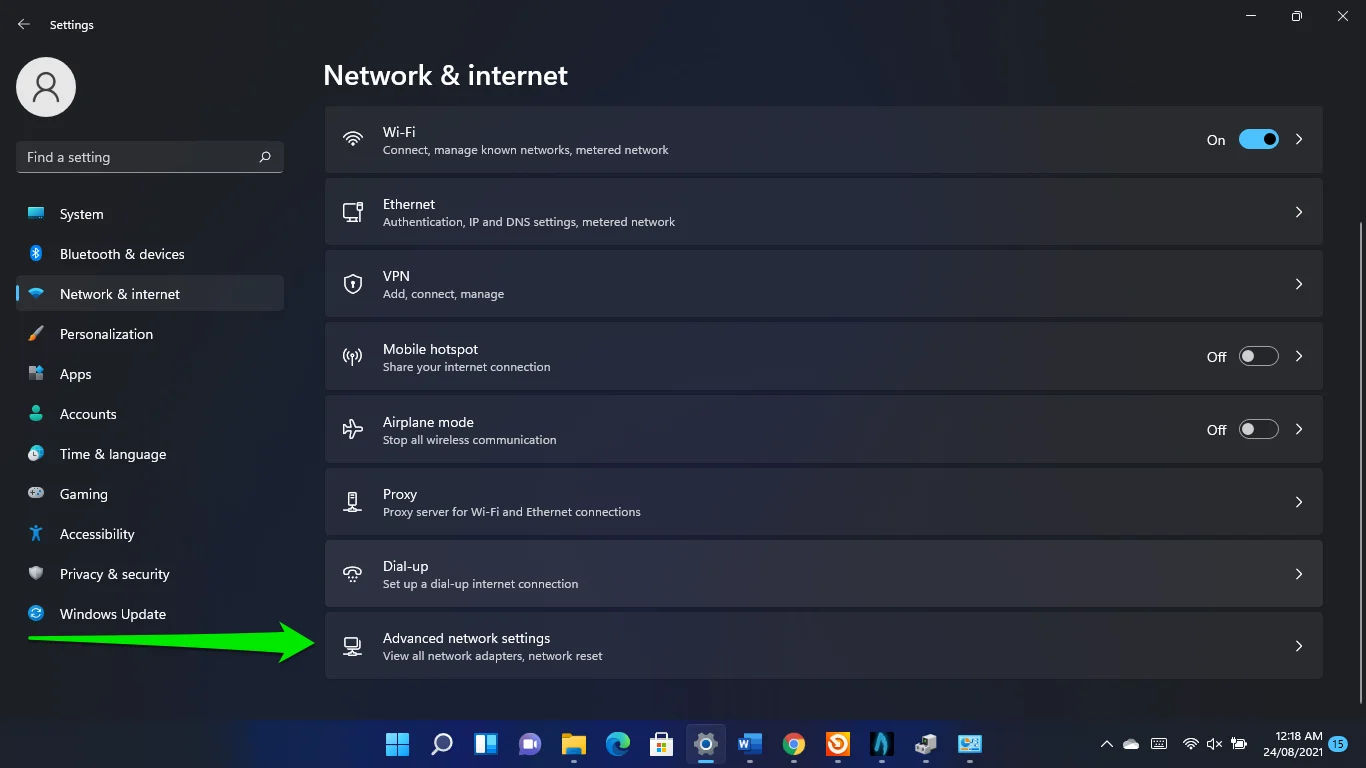Screen dimensions: 1366x768
Task: Open the Windows Start menu
Action: tap(397, 744)
